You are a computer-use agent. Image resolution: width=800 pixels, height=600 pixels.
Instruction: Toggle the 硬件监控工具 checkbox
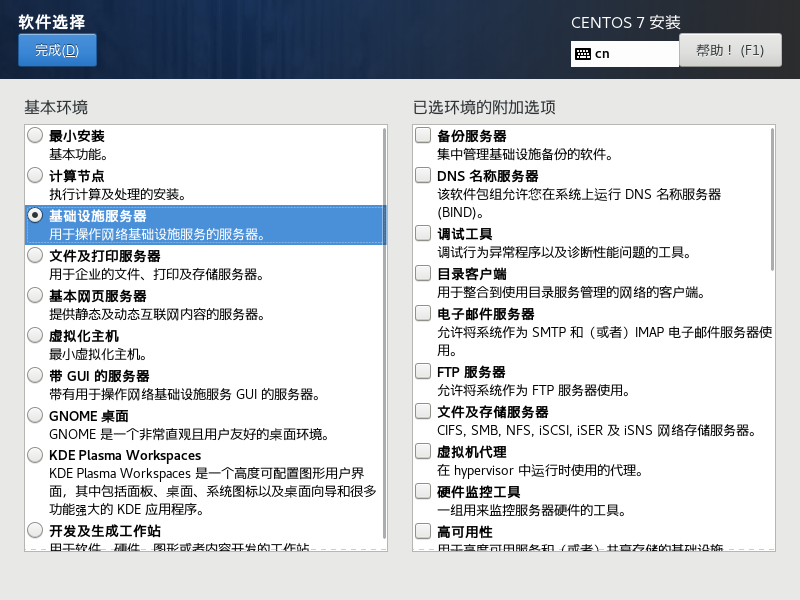pos(424,491)
